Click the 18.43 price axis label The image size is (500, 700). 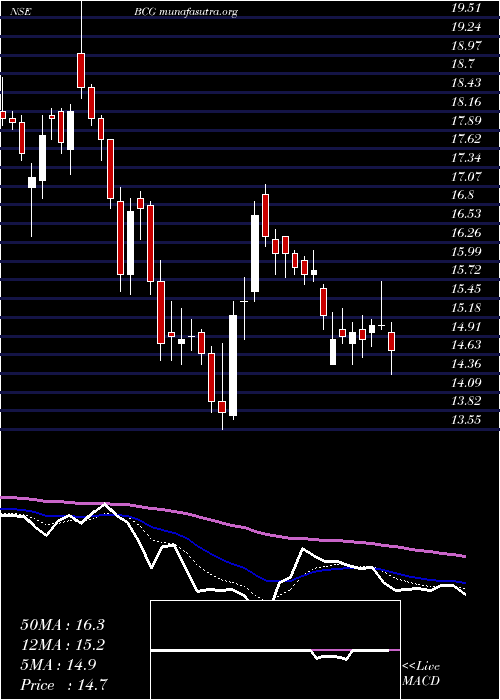tap(467, 83)
